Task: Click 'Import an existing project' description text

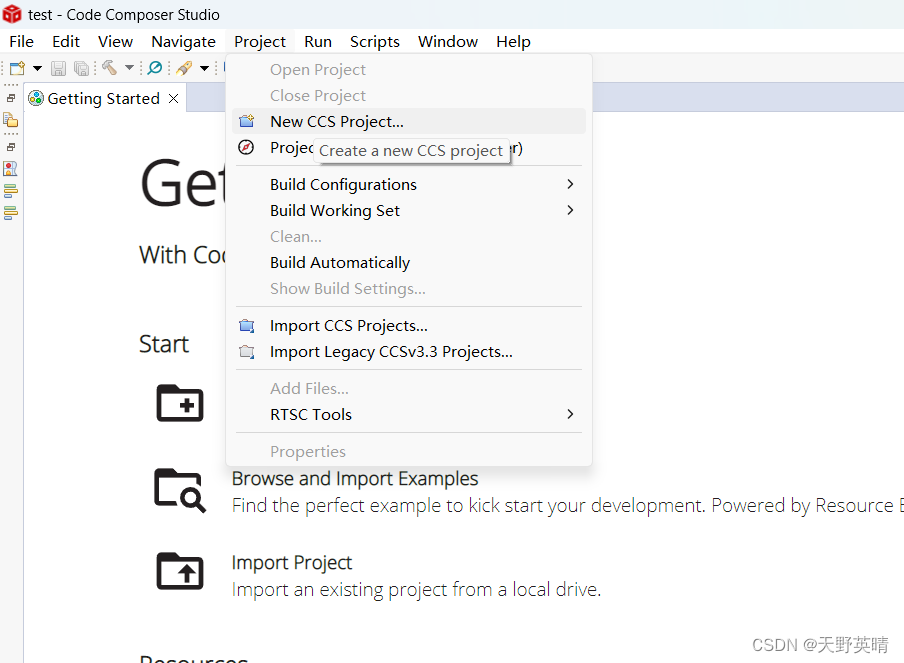Action: tap(416, 590)
